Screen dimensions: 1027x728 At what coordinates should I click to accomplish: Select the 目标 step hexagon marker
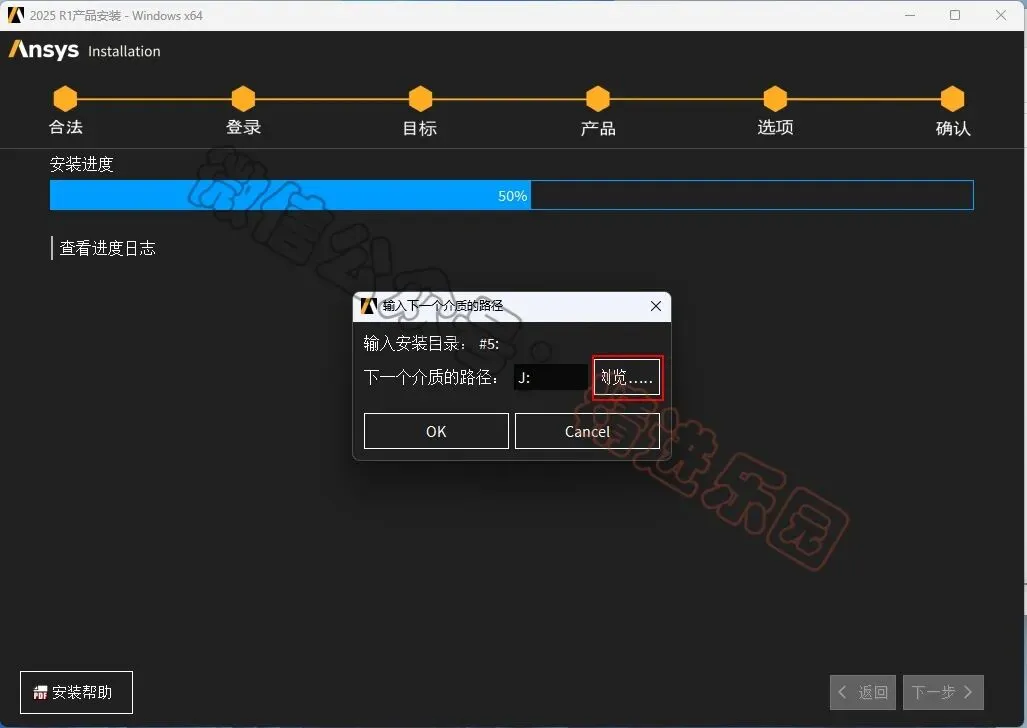(x=420, y=99)
